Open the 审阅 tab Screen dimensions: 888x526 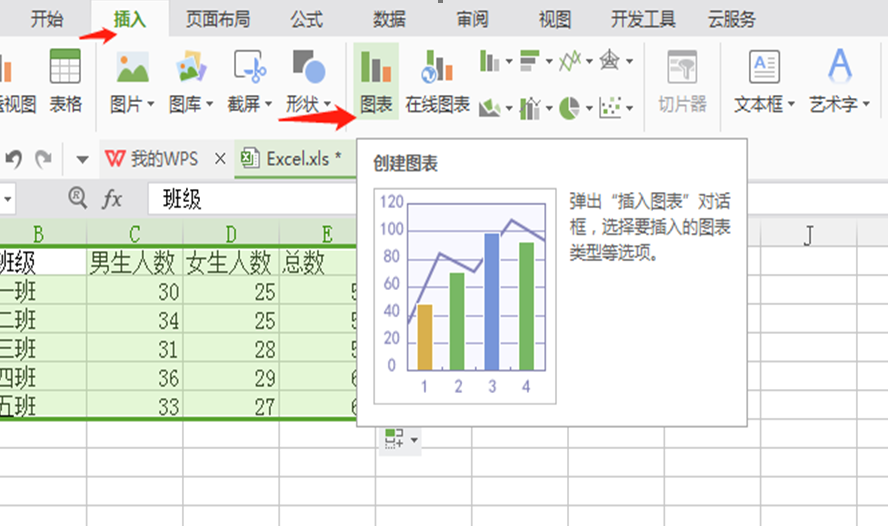pos(472,19)
